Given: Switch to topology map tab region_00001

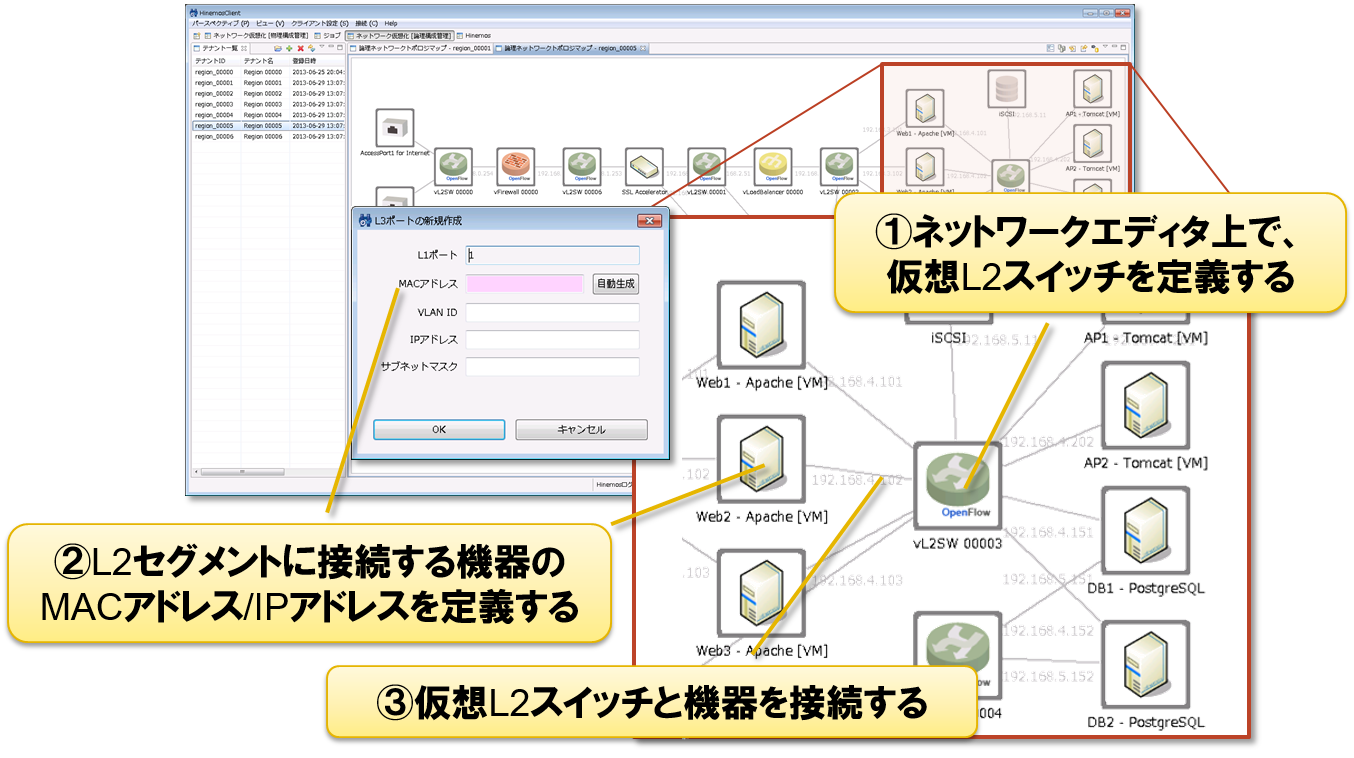Looking at the screenshot, I should coord(421,48).
